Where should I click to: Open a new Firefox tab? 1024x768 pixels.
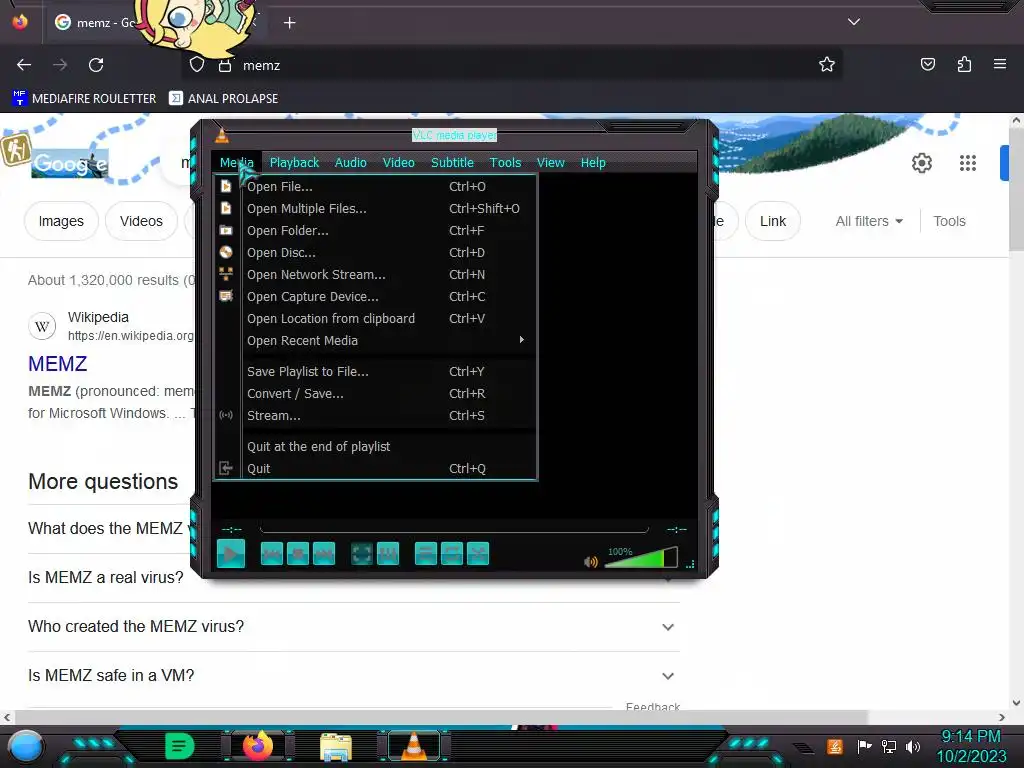(x=289, y=23)
